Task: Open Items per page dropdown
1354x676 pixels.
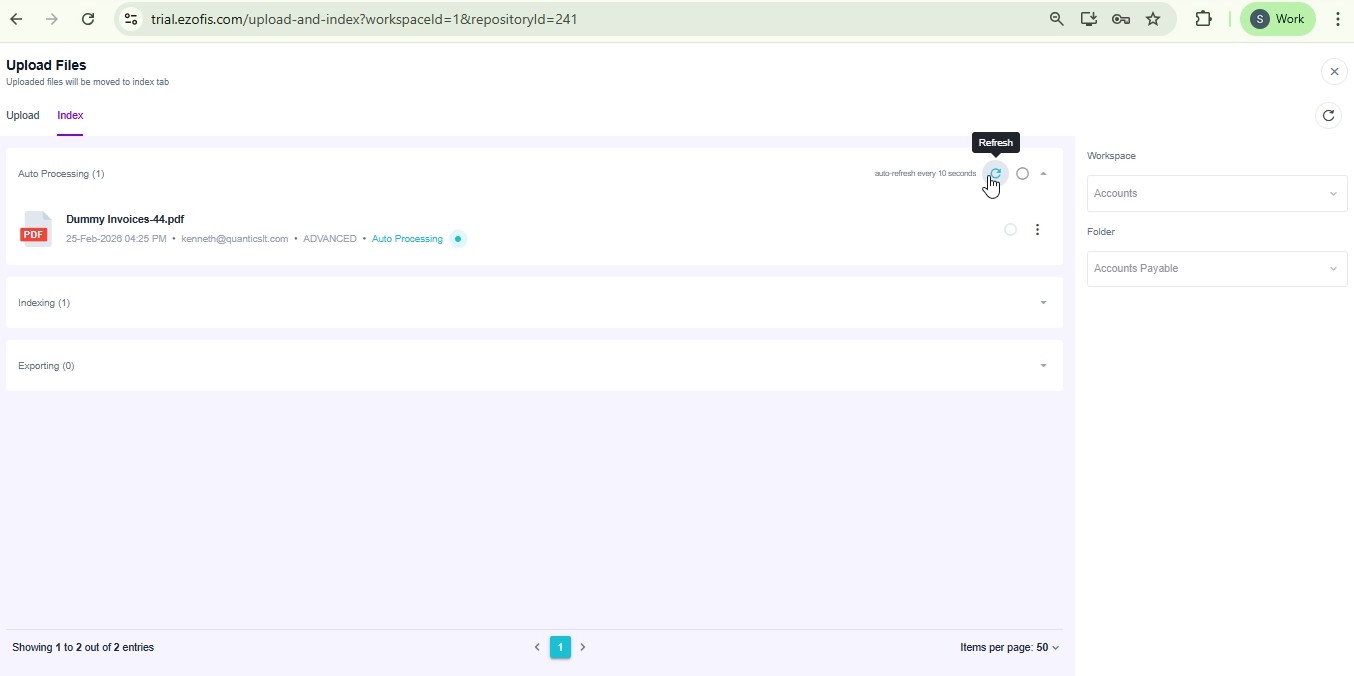Action: [1009, 648]
